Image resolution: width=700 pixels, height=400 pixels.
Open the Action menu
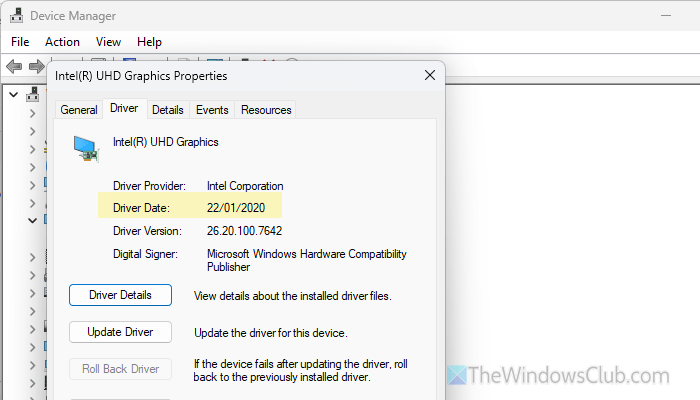62,42
